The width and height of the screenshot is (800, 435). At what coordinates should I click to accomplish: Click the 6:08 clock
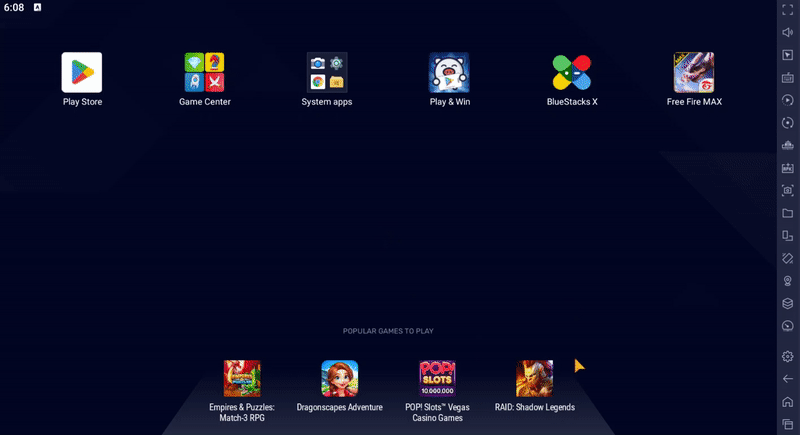pos(14,8)
